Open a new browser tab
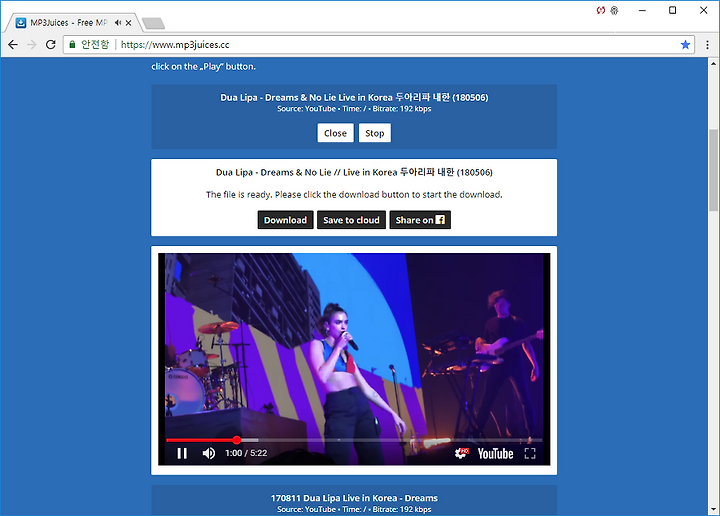The image size is (720, 516). [153, 23]
